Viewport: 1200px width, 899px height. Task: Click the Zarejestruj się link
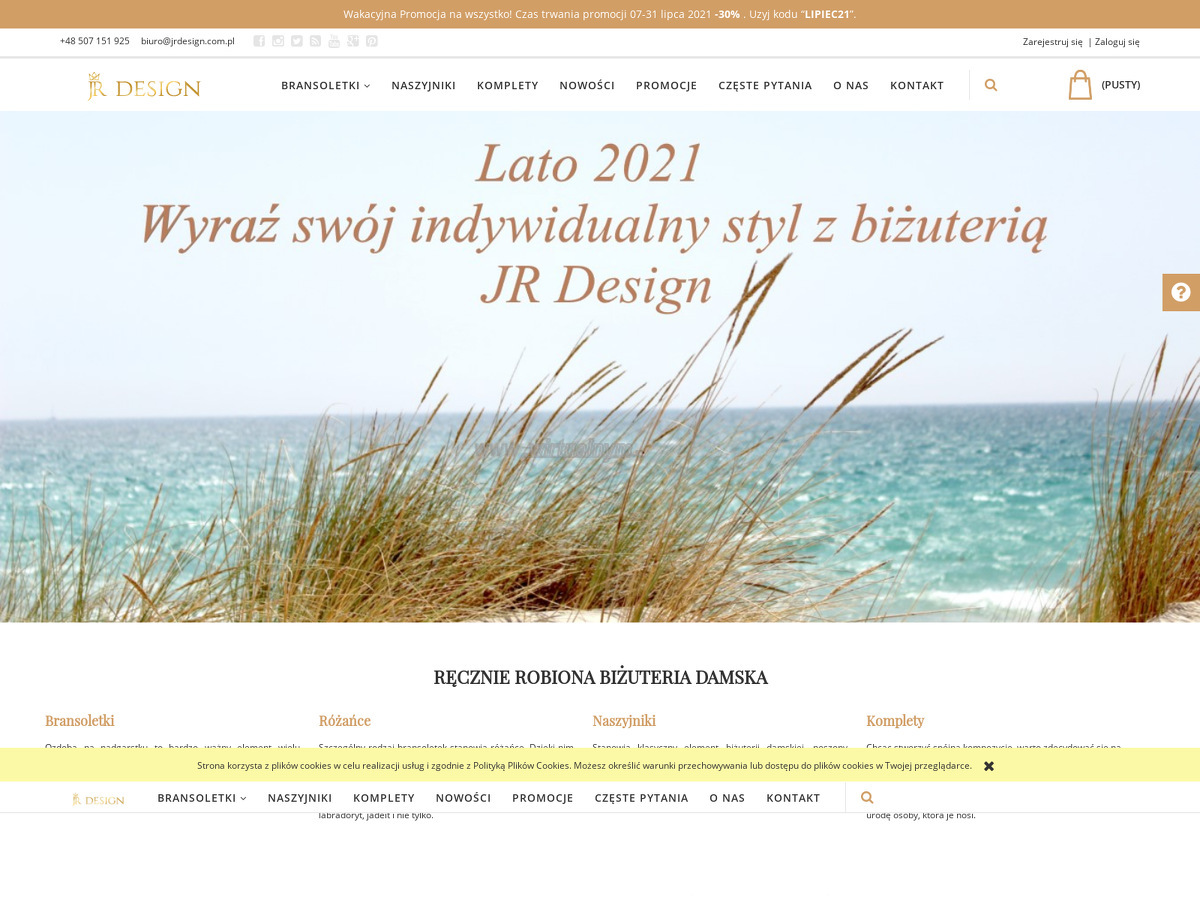tap(1052, 42)
